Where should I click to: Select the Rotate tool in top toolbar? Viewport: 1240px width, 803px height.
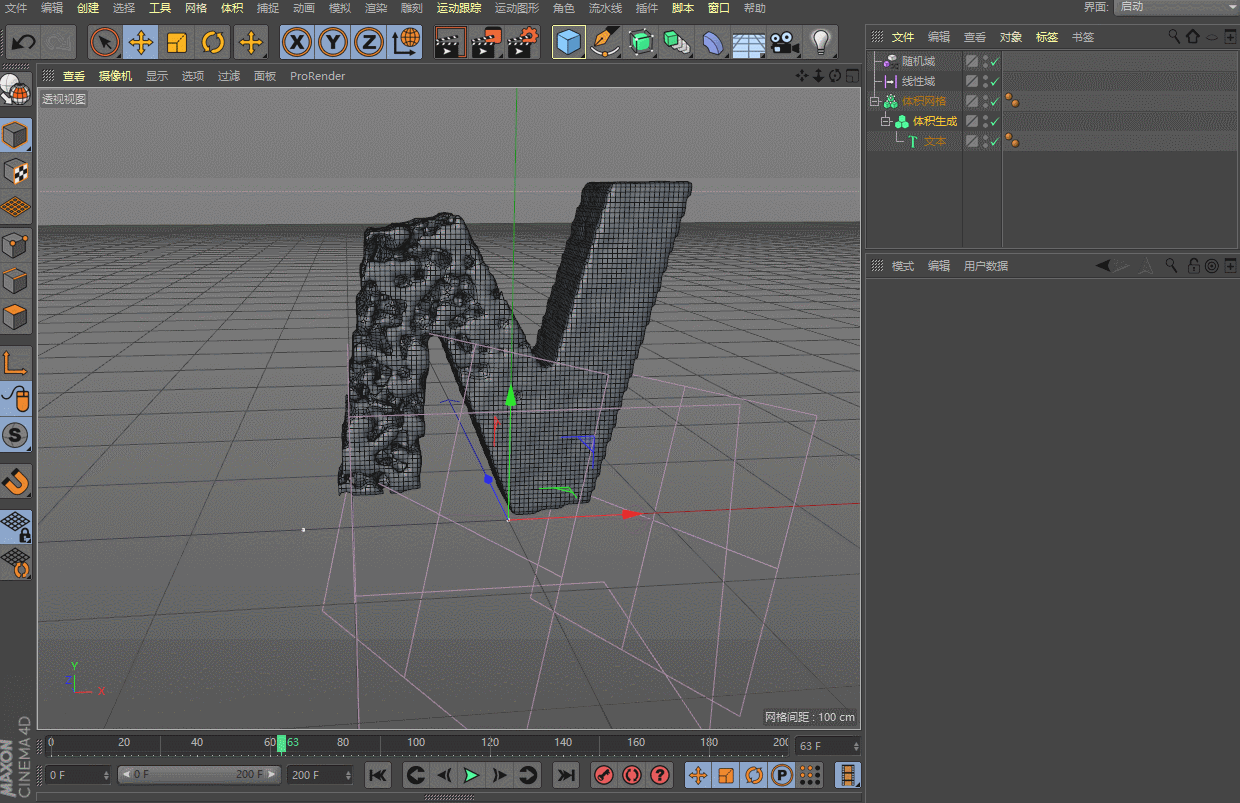click(213, 42)
